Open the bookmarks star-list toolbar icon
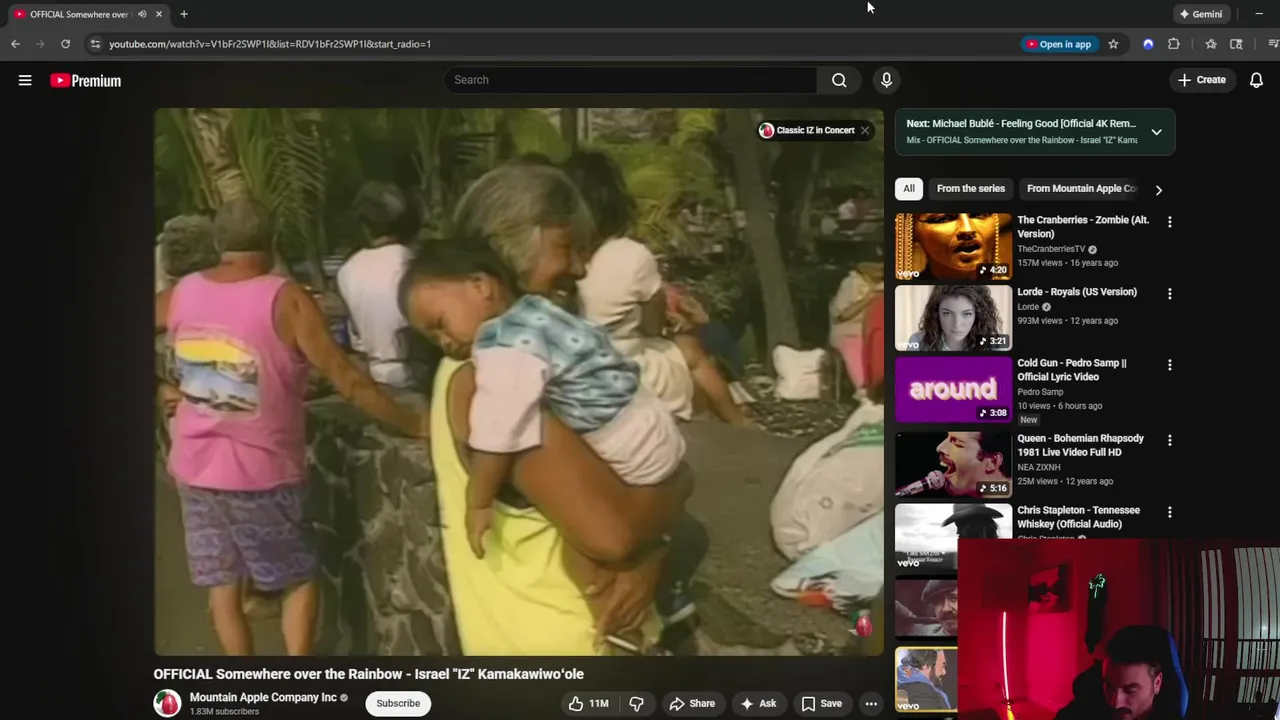Screen dimensions: 1280x720 [1211, 44]
